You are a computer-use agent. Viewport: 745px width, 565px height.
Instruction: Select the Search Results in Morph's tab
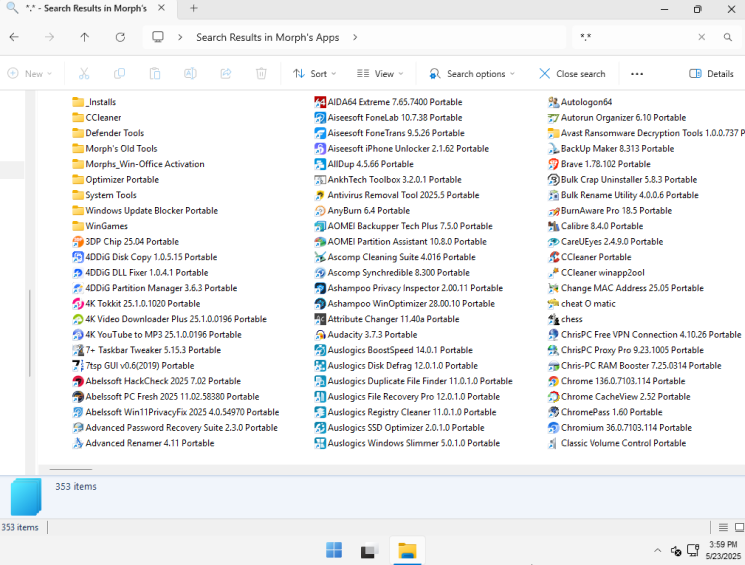[x=86, y=9]
